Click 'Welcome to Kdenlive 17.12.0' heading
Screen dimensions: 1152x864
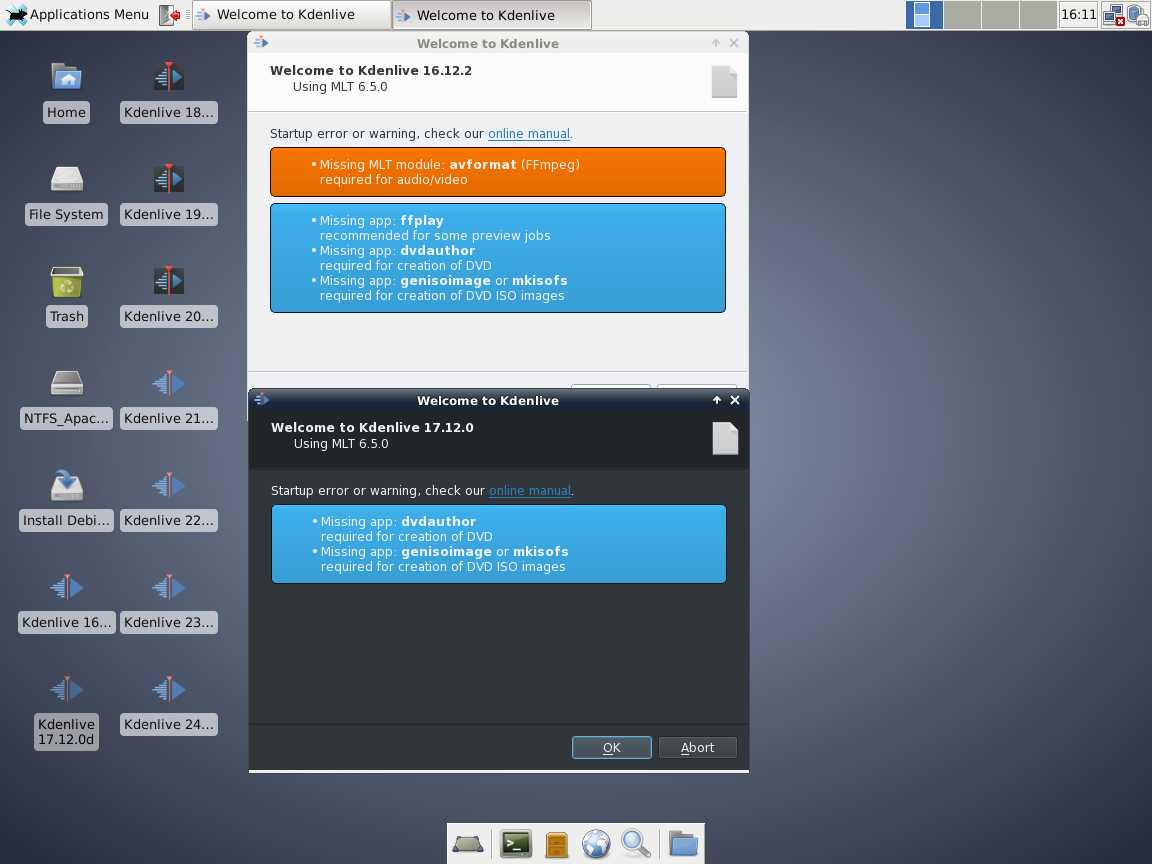point(372,427)
